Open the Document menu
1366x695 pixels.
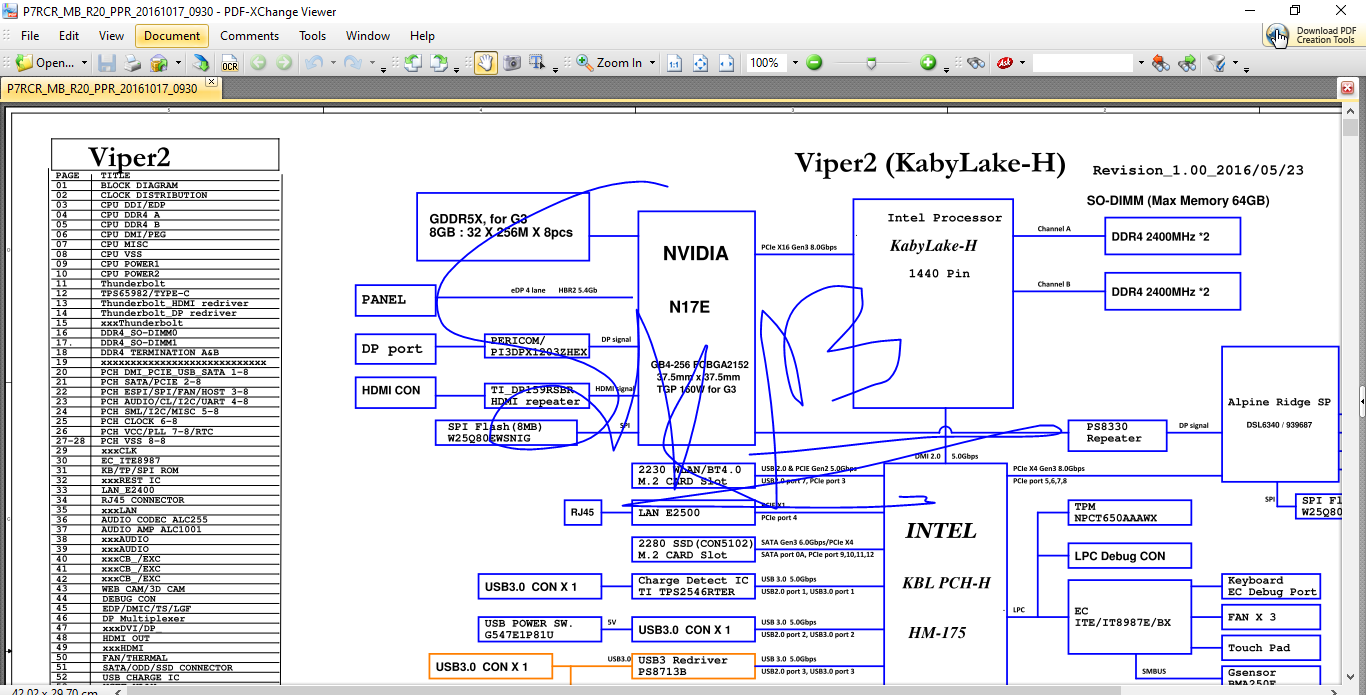(172, 35)
